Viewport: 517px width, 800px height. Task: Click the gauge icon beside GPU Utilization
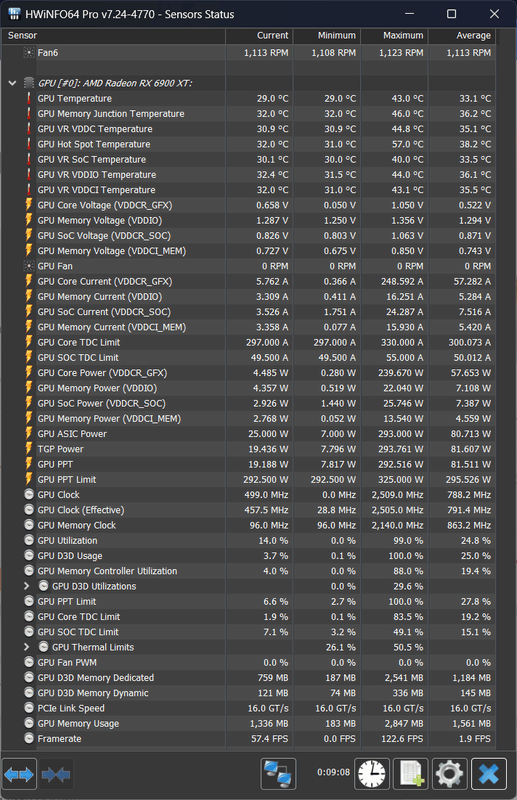pyautogui.click(x=29, y=540)
